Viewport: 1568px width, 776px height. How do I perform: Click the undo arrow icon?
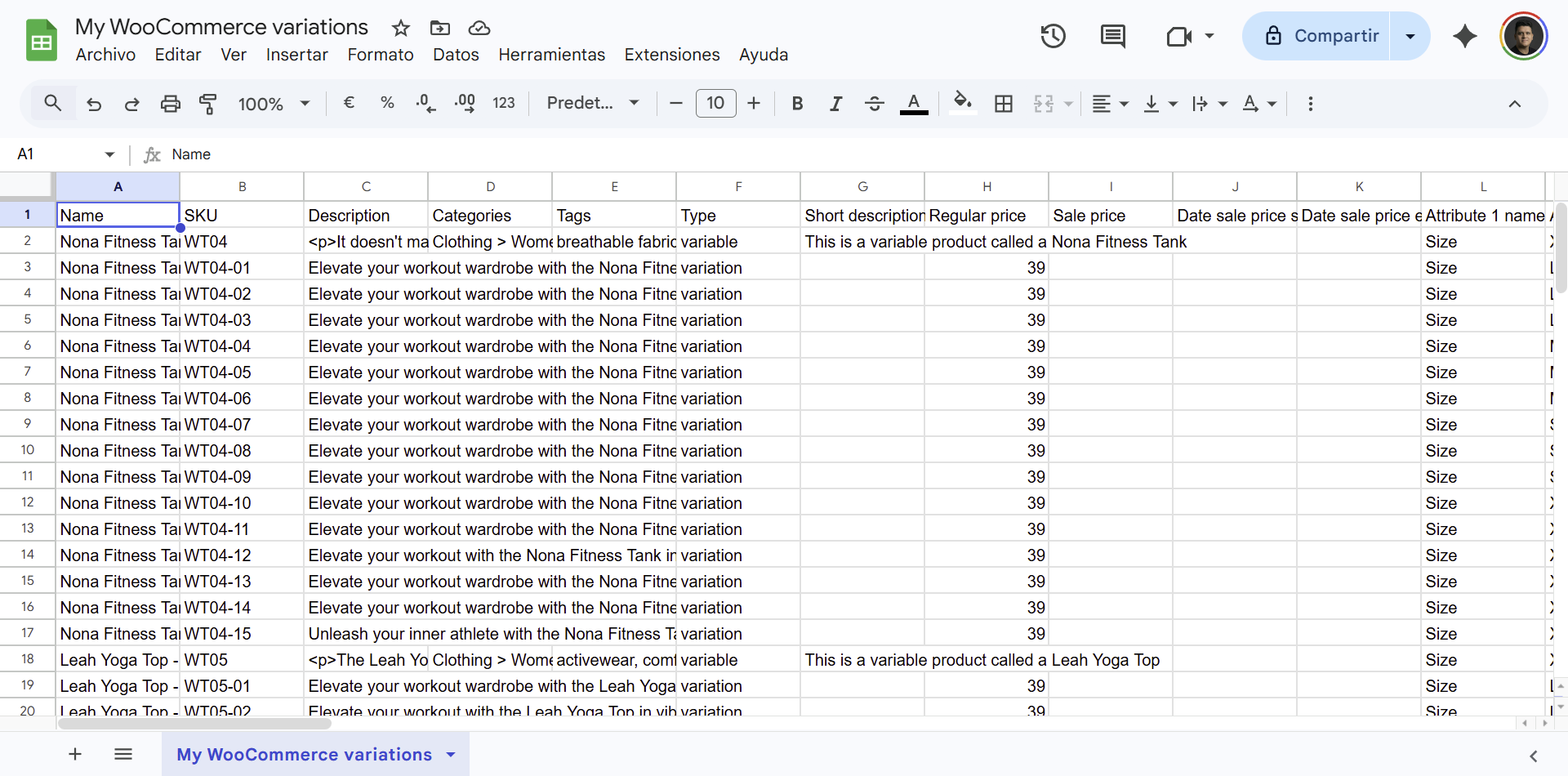[x=94, y=104]
